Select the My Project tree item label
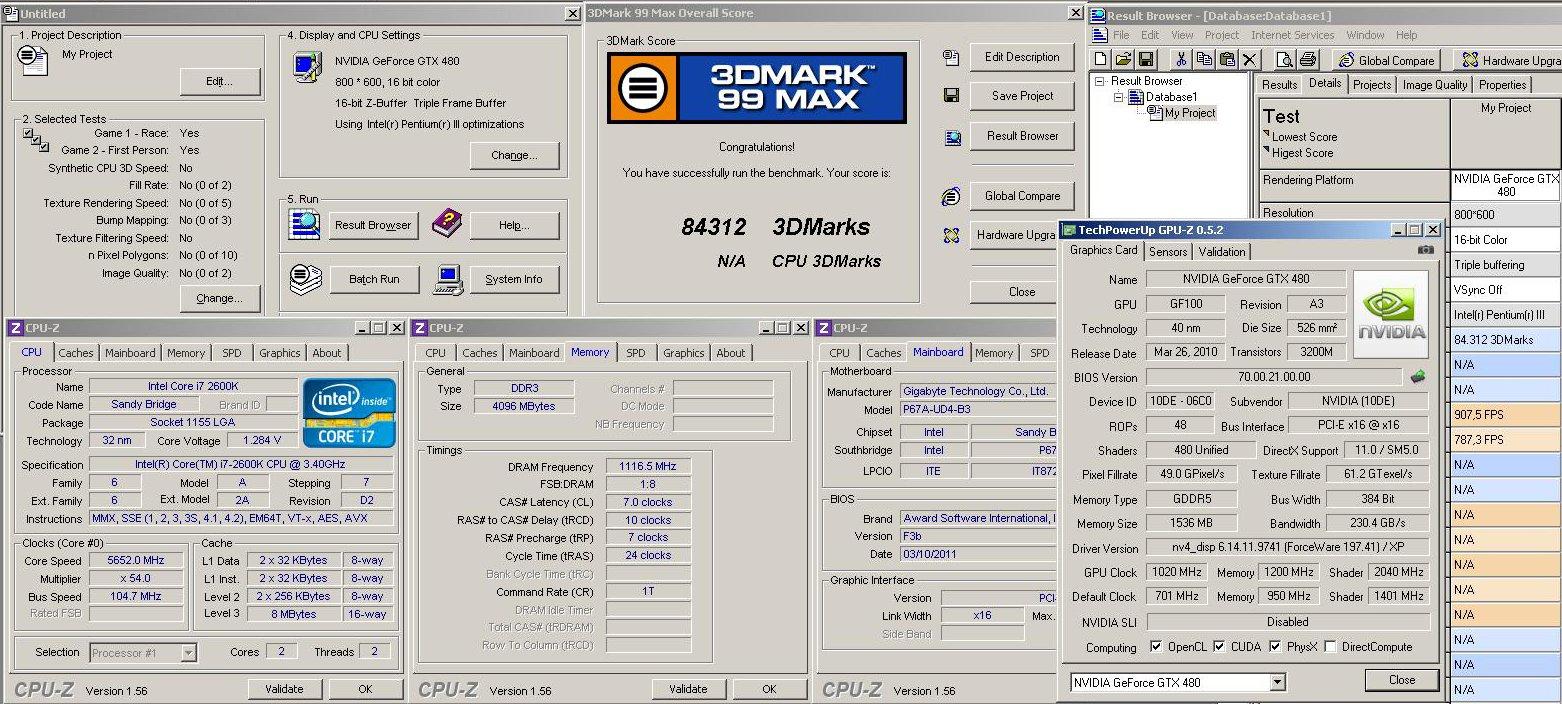 1190,113
